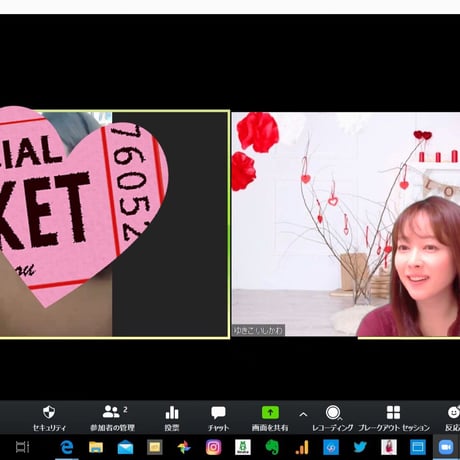460x460 pixels.
Task: Open the 反応 reactions smiley icon
Action: point(453,418)
